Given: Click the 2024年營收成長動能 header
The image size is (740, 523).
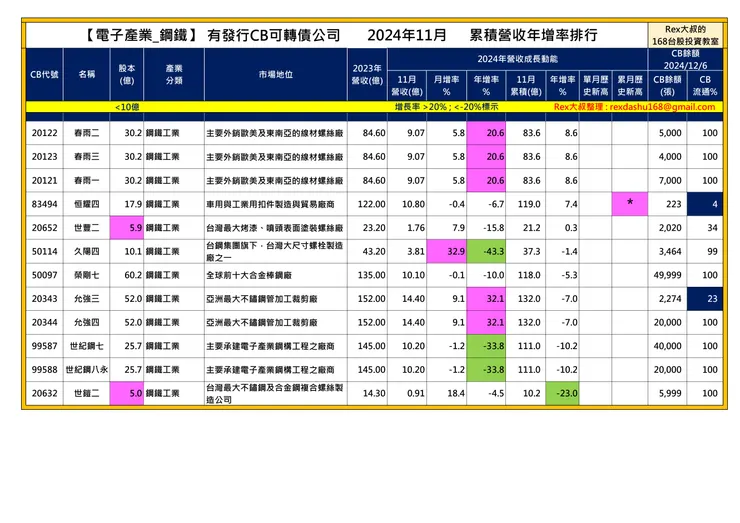Looking at the screenshot, I should click(517, 59).
